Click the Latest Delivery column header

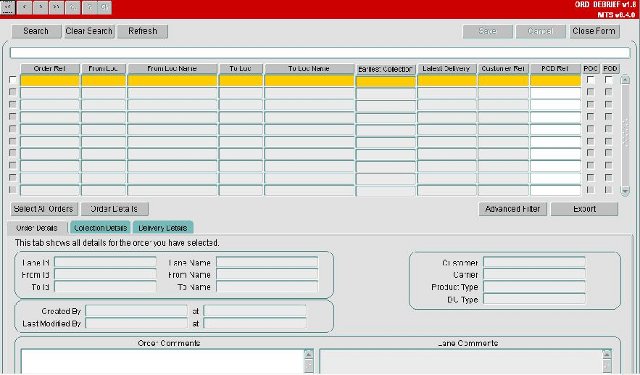point(447,69)
